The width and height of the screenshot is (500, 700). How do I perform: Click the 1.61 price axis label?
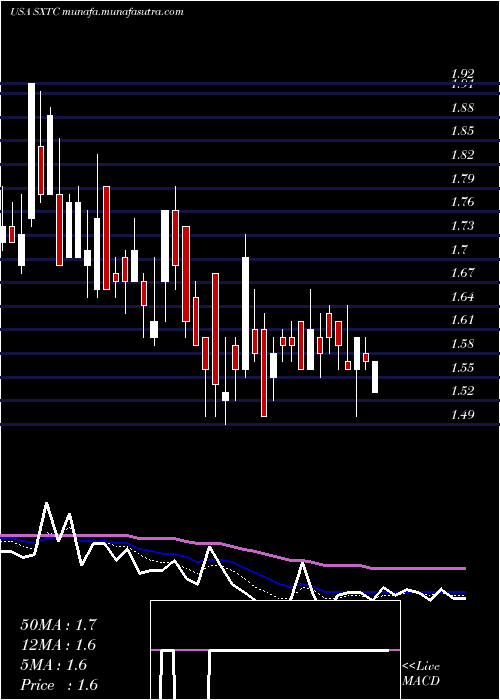click(x=462, y=320)
